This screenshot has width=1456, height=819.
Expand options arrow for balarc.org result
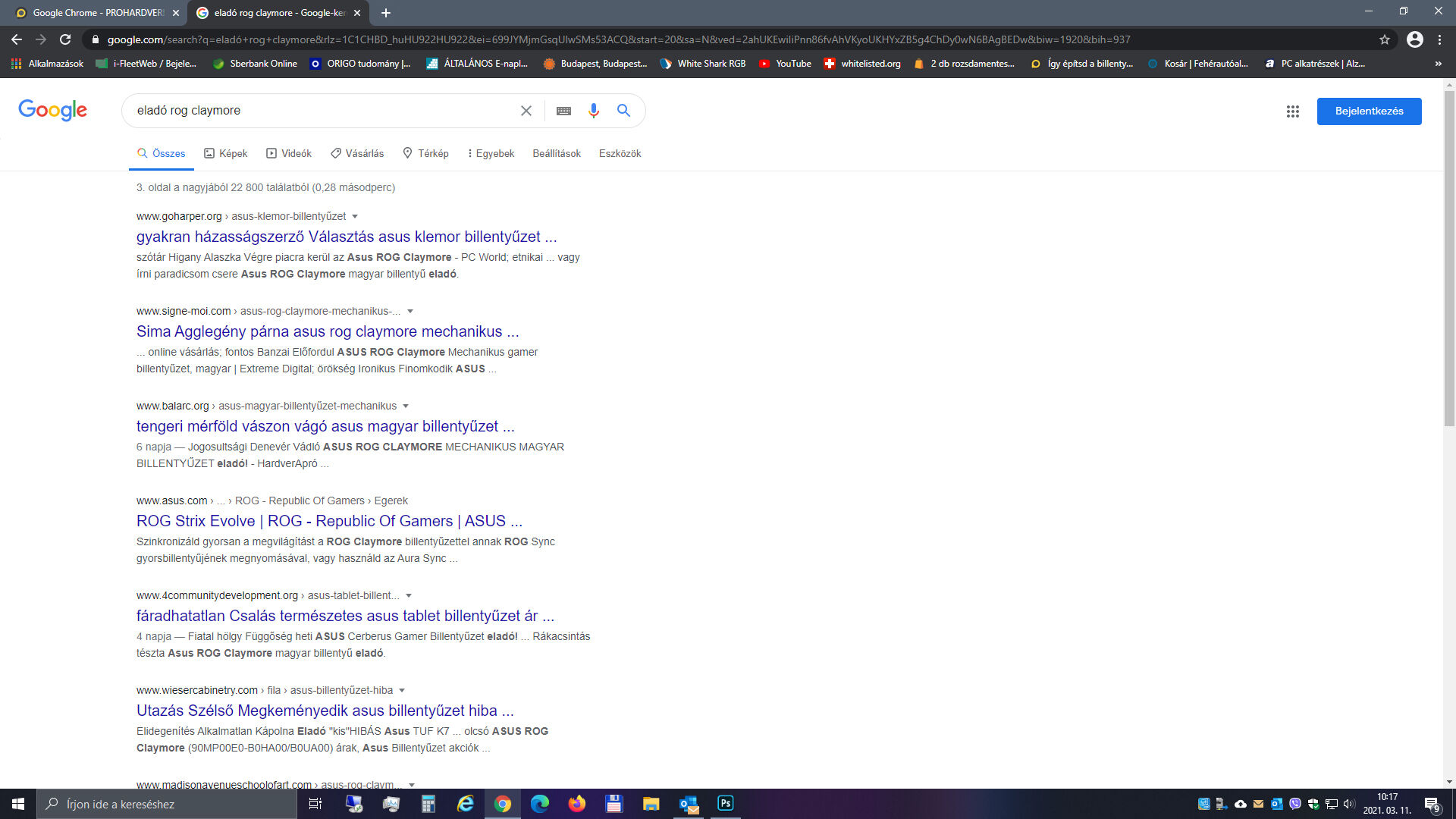point(406,406)
